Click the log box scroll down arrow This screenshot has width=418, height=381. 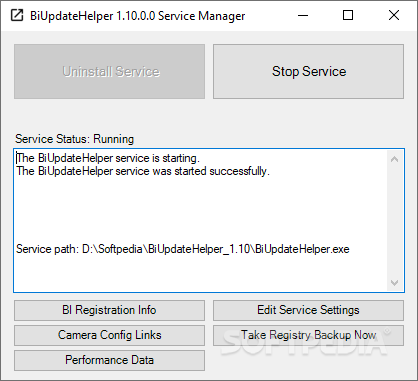click(x=395, y=283)
